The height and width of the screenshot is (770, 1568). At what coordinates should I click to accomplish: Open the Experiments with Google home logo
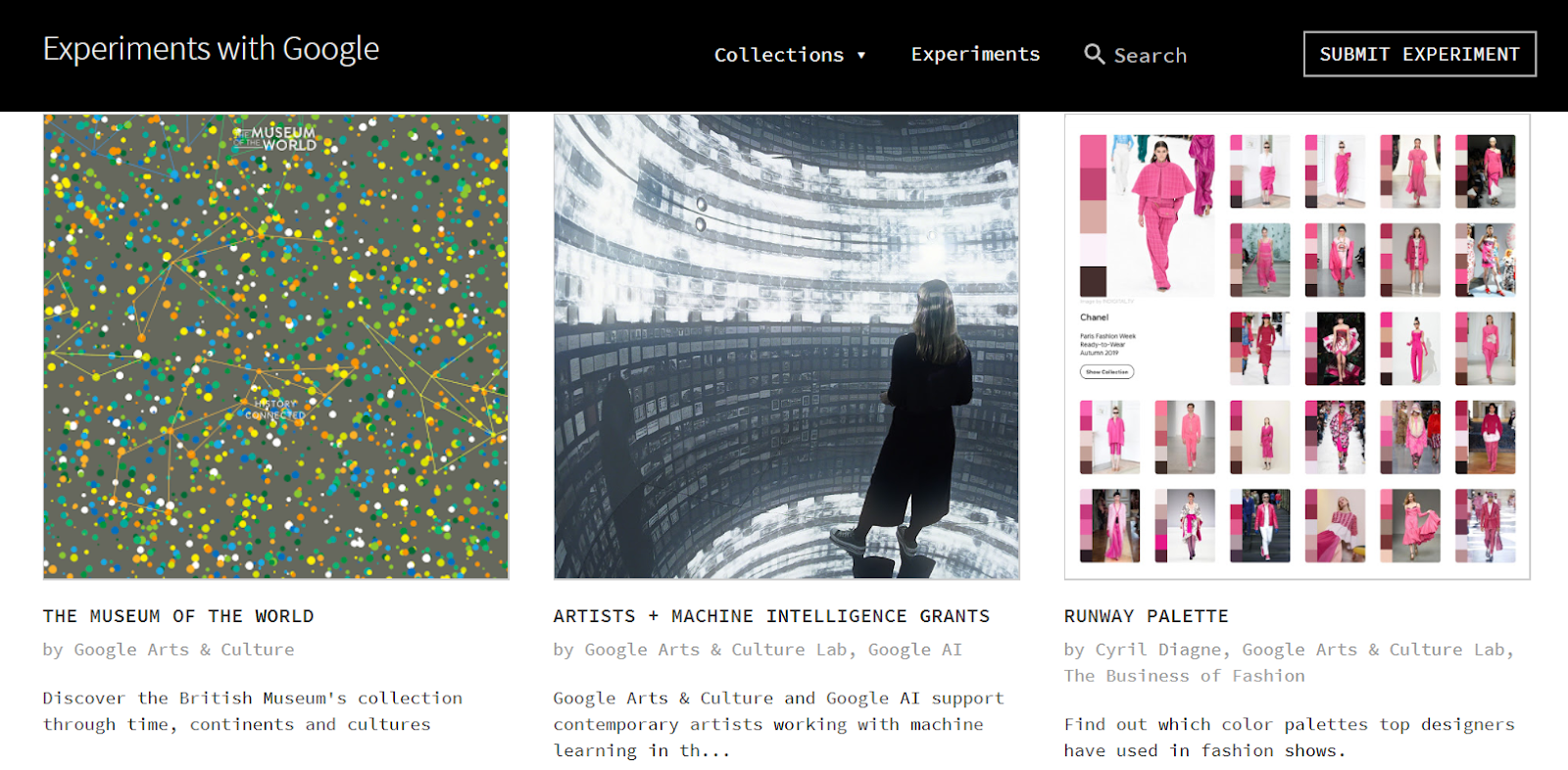211,49
